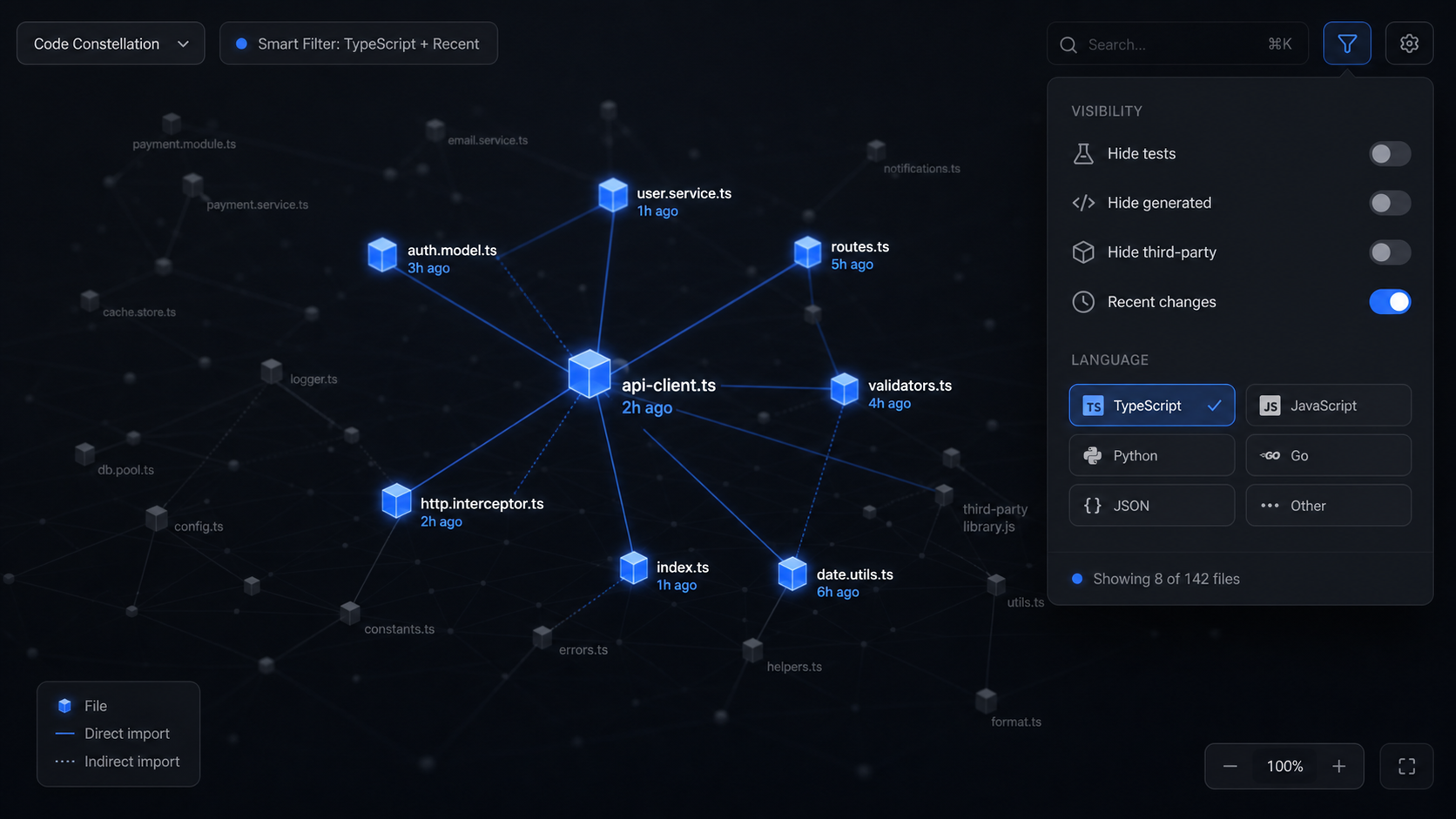Click the dimmed format.ts node
1456x819 pixels.
click(986, 700)
